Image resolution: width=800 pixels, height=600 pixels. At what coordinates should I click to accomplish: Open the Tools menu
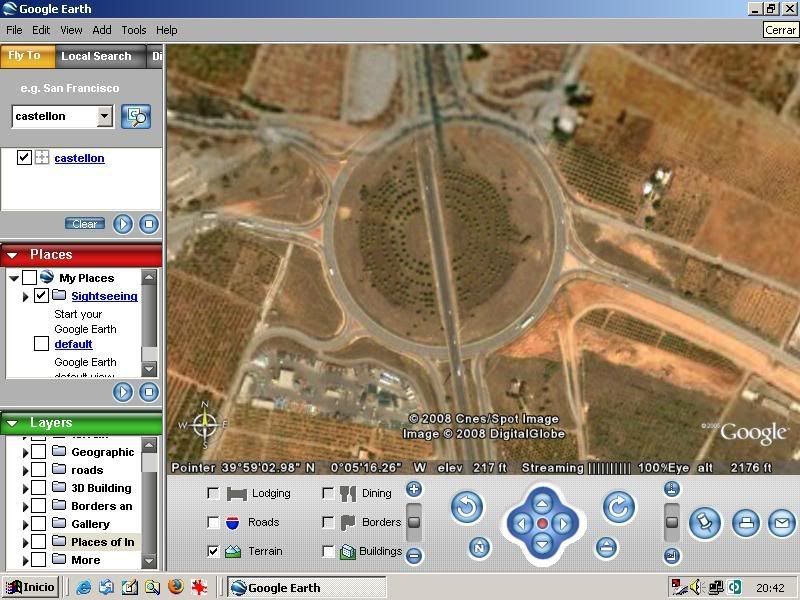coord(134,30)
